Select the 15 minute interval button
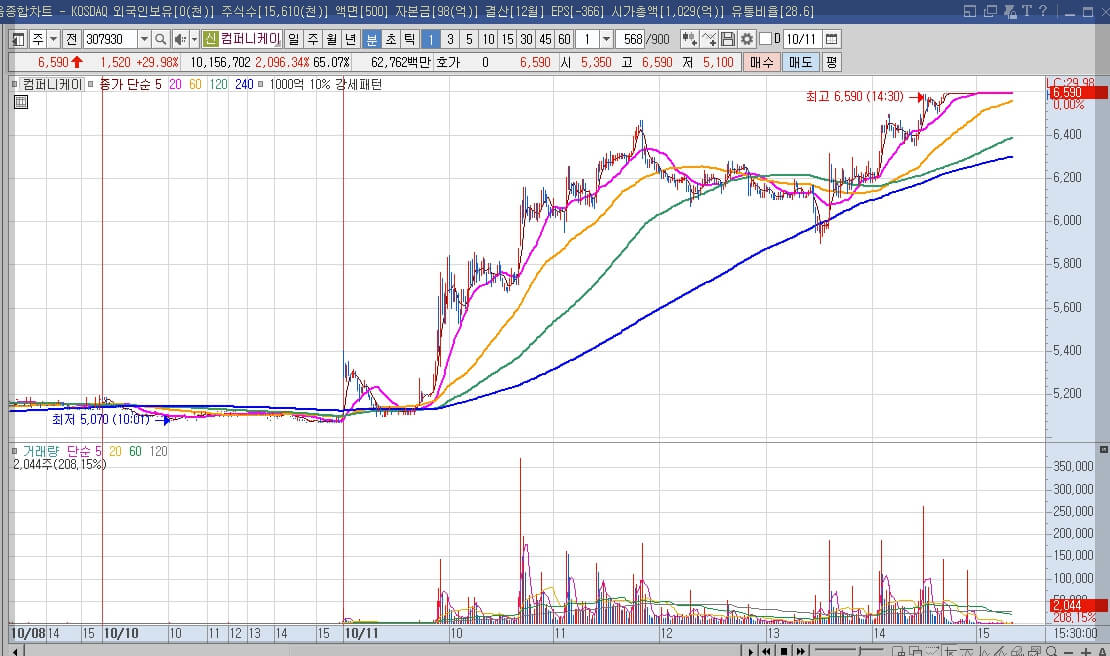 tap(508, 39)
